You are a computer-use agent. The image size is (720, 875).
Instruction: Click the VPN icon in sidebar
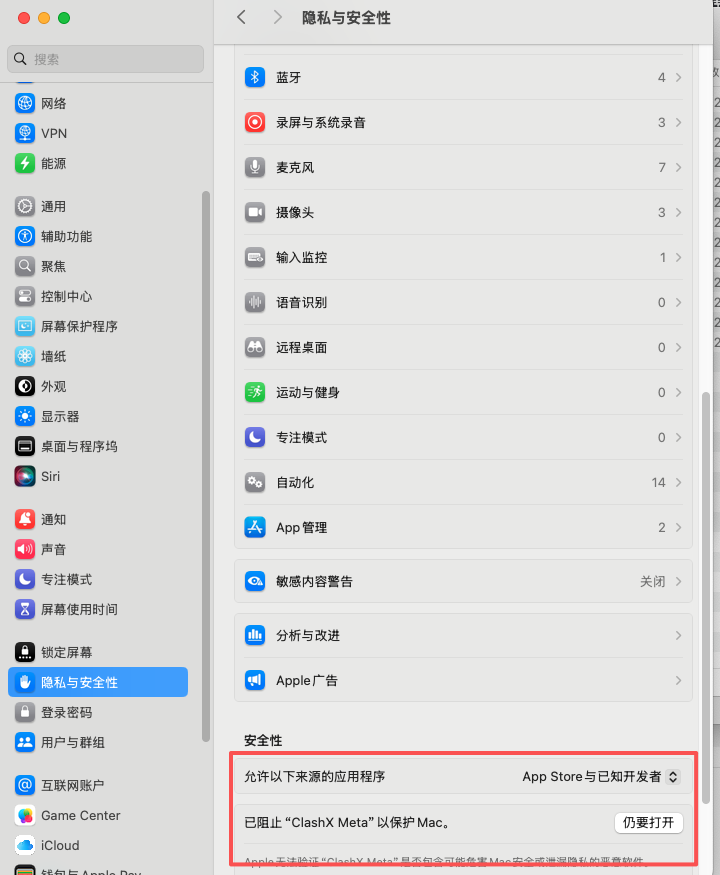(x=25, y=133)
